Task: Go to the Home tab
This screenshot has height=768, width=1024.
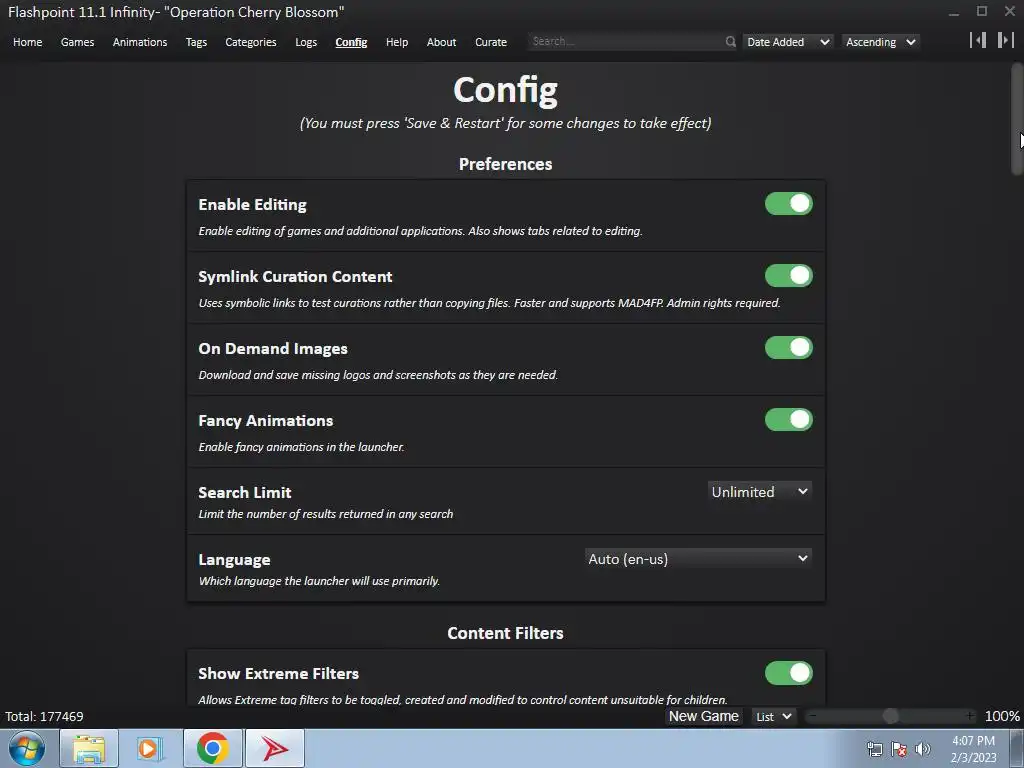Action: point(27,42)
